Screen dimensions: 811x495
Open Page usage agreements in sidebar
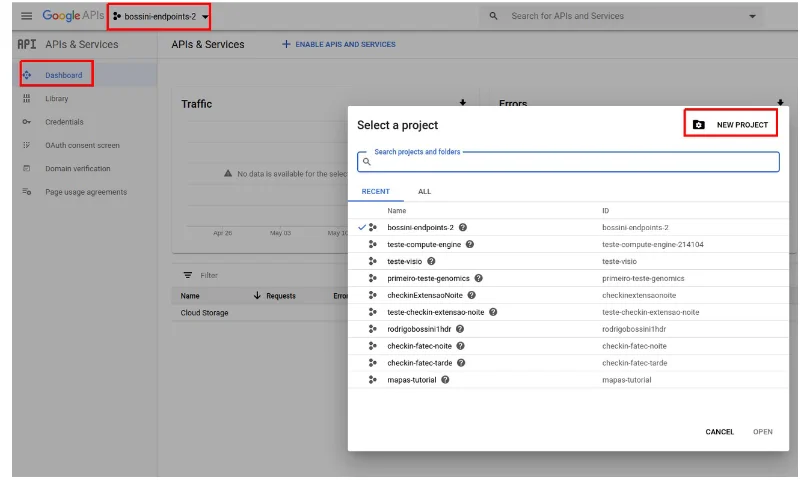[86, 192]
